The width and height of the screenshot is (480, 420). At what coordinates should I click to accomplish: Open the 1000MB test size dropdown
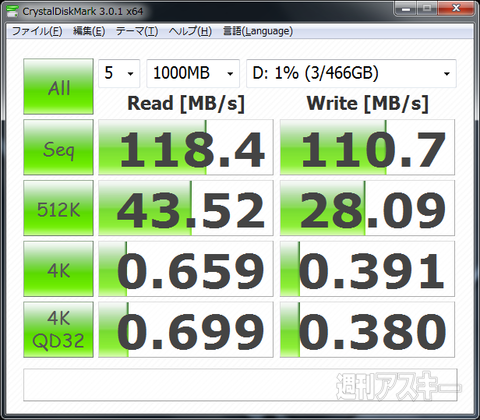[193, 73]
